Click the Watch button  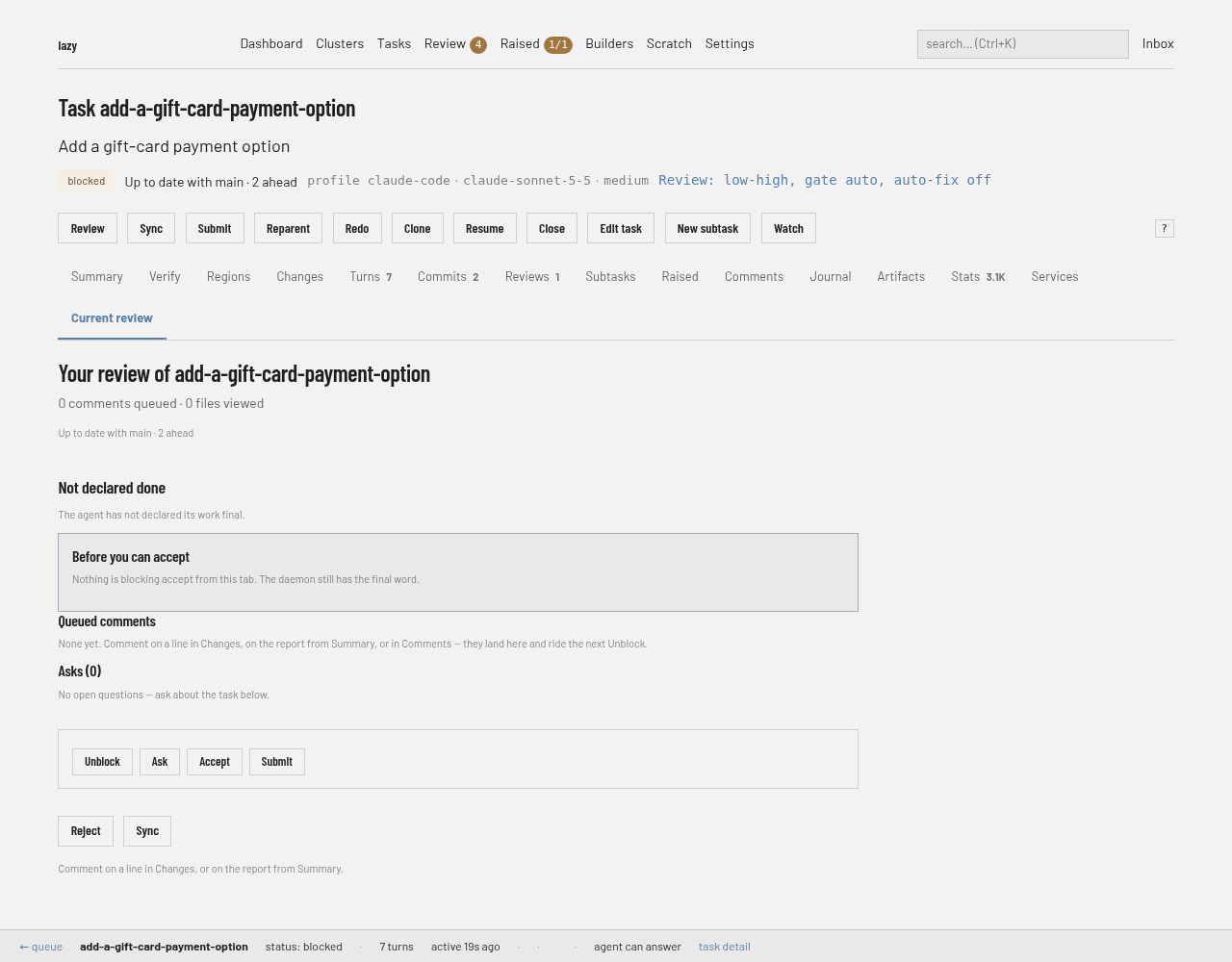click(788, 229)
